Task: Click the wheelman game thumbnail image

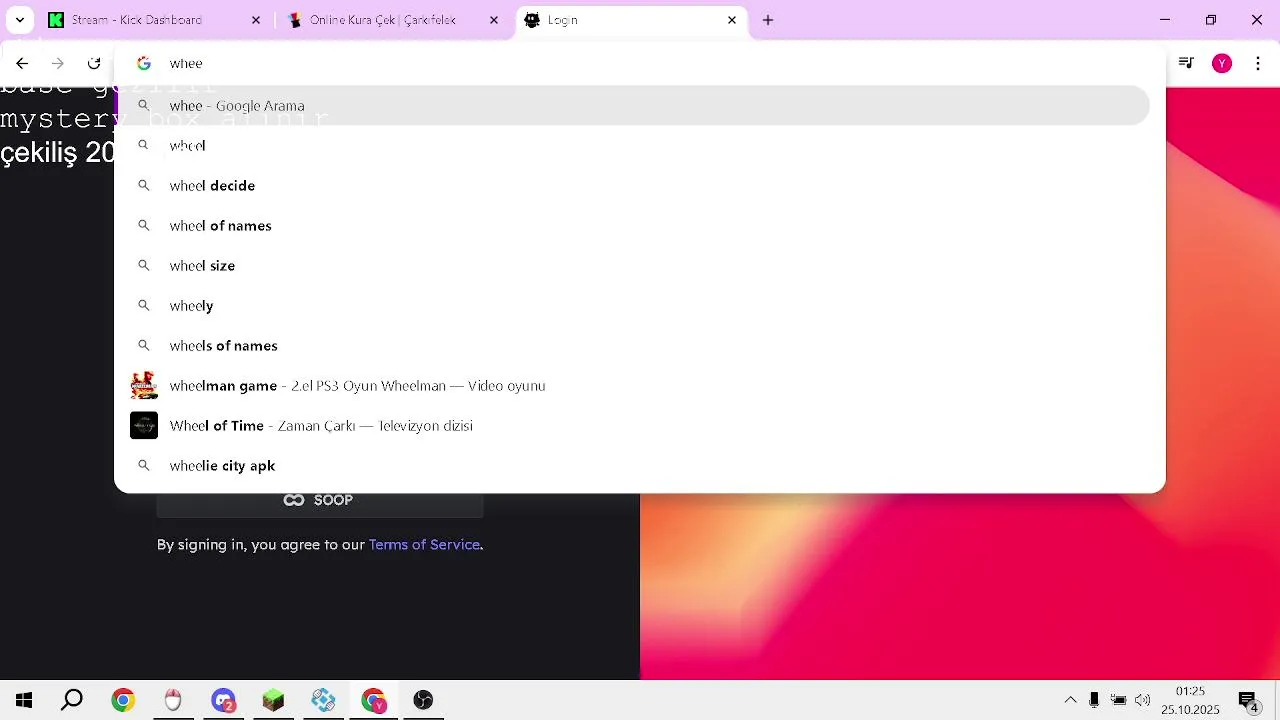Action: tap(144, 385)
